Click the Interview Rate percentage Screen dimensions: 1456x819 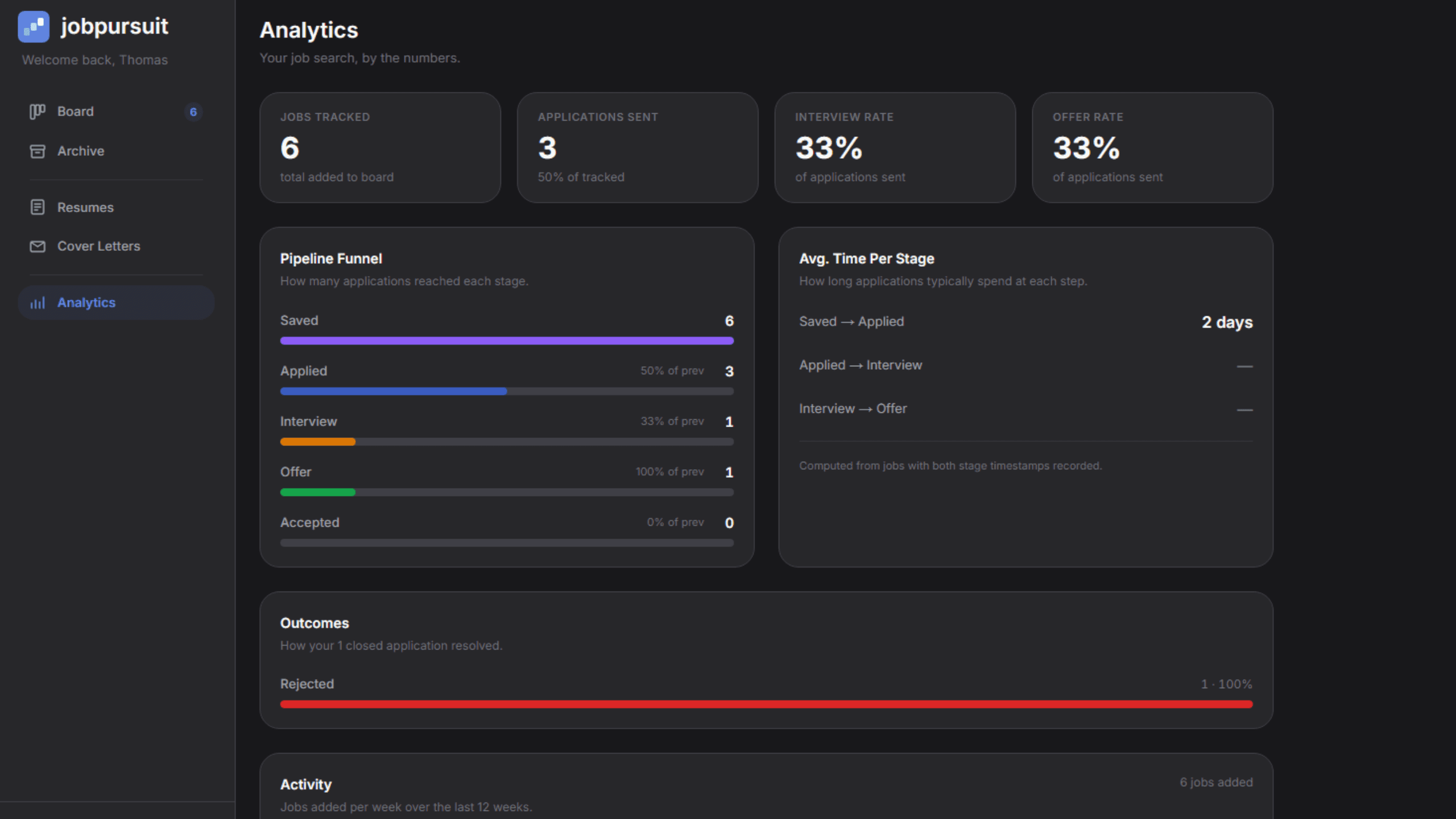(828, 149)
